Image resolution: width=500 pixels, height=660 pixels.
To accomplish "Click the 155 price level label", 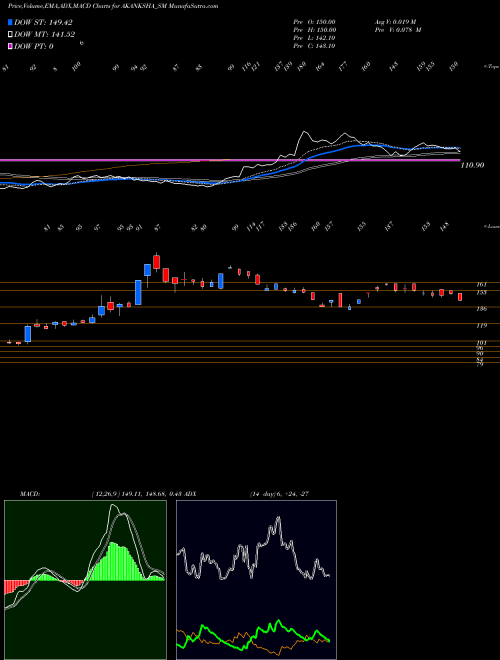I will coord(481,292).
